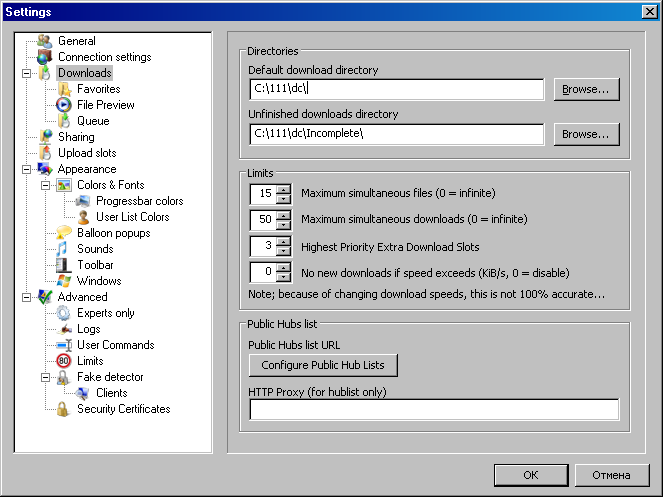
Task: Select the Queue settings label
Action: coord(93,121)
